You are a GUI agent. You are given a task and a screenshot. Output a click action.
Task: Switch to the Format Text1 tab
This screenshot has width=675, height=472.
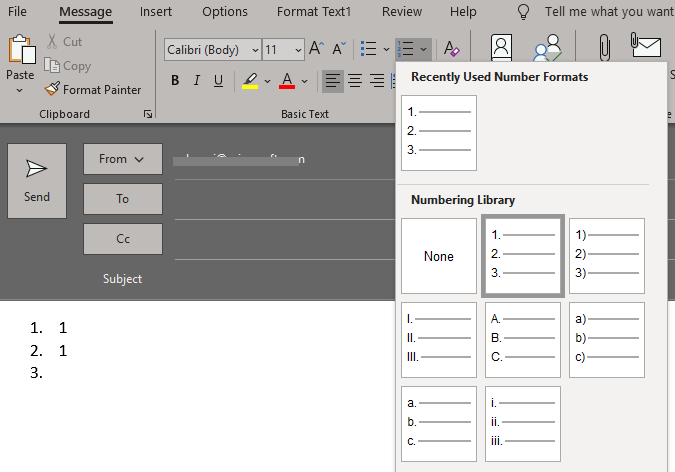(314, 12)
